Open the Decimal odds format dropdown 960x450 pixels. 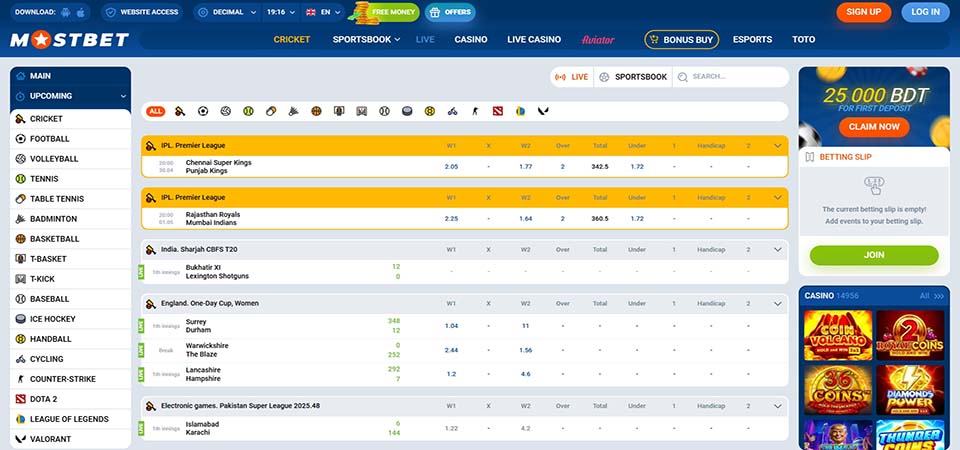click(x=227, y=12)
